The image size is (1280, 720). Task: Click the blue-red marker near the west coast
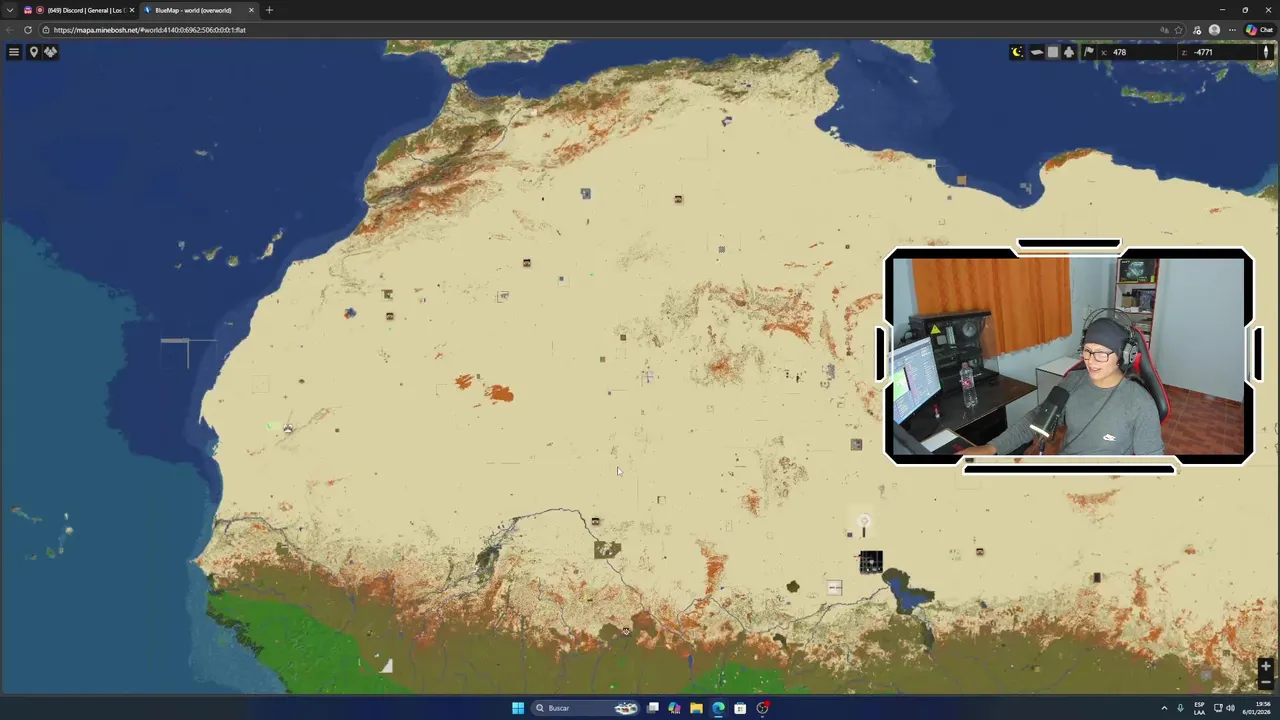(x=349, y=313)
